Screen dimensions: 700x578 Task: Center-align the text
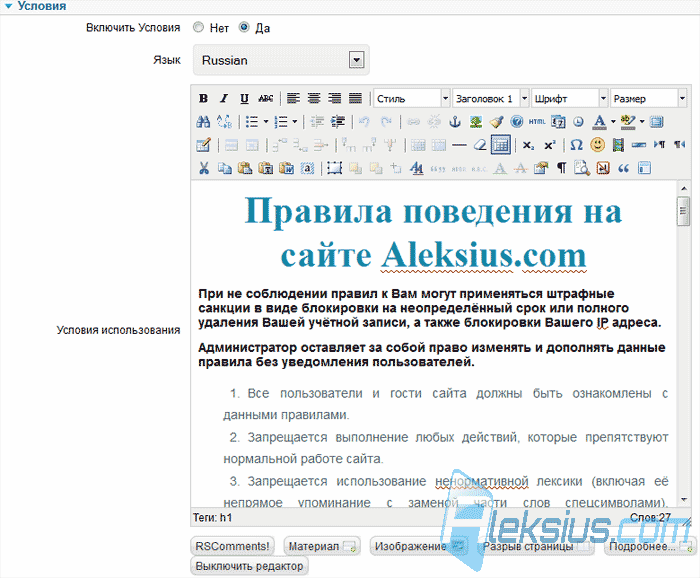click(x=314, y=98)
